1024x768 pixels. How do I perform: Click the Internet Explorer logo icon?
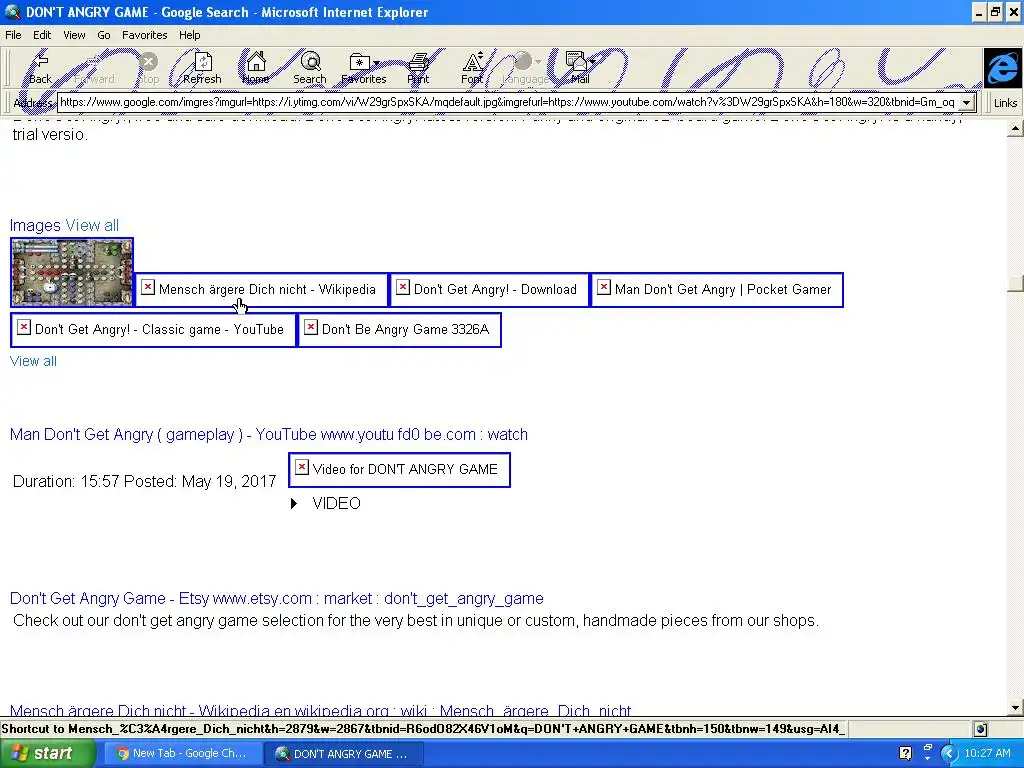(x=1002, y=68)
